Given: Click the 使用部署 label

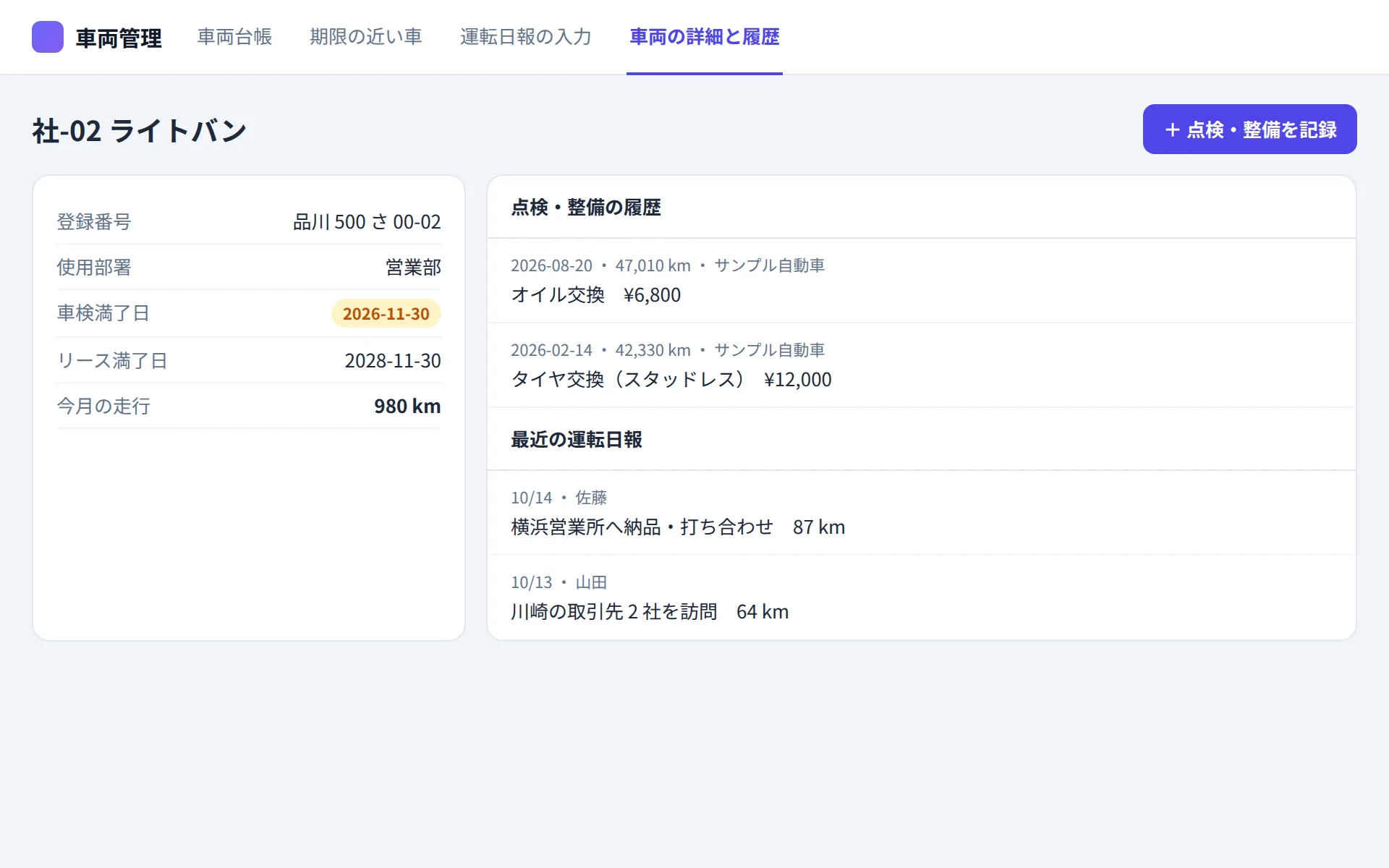Looking at the screenshot, I should tap(94, 268).
